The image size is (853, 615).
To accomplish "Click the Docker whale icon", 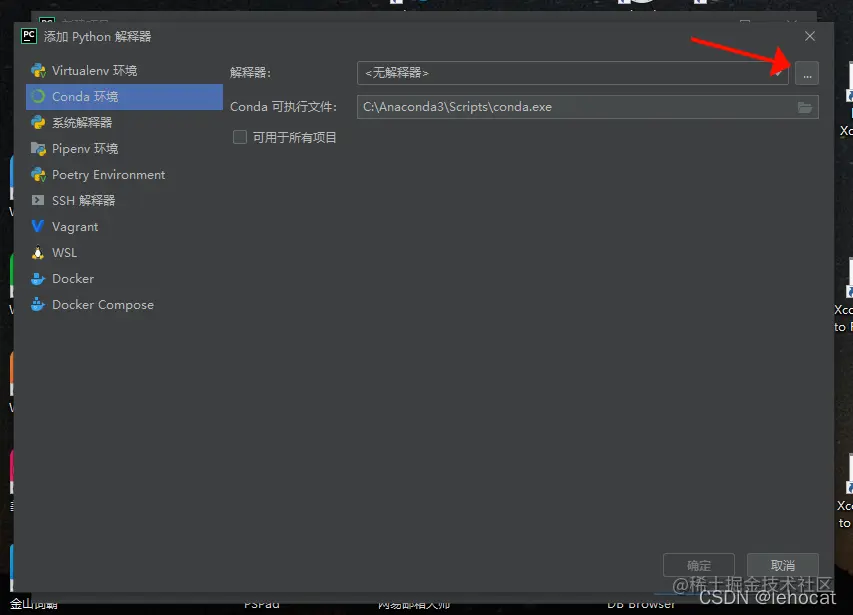I will (x=38, y=279).
